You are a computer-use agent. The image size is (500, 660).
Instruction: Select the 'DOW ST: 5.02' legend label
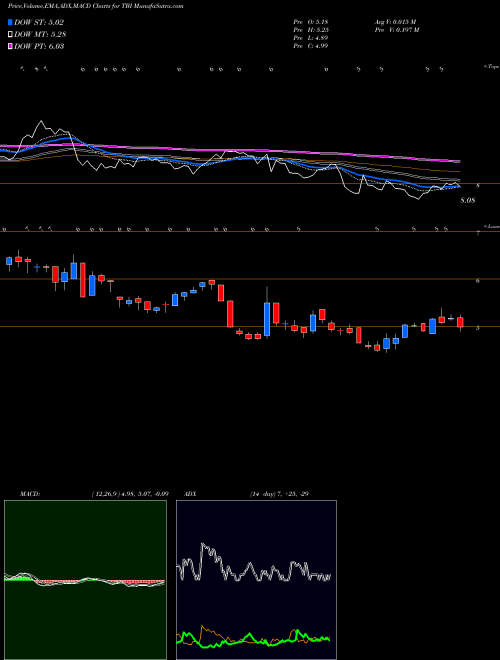click(x=39, y=23)
